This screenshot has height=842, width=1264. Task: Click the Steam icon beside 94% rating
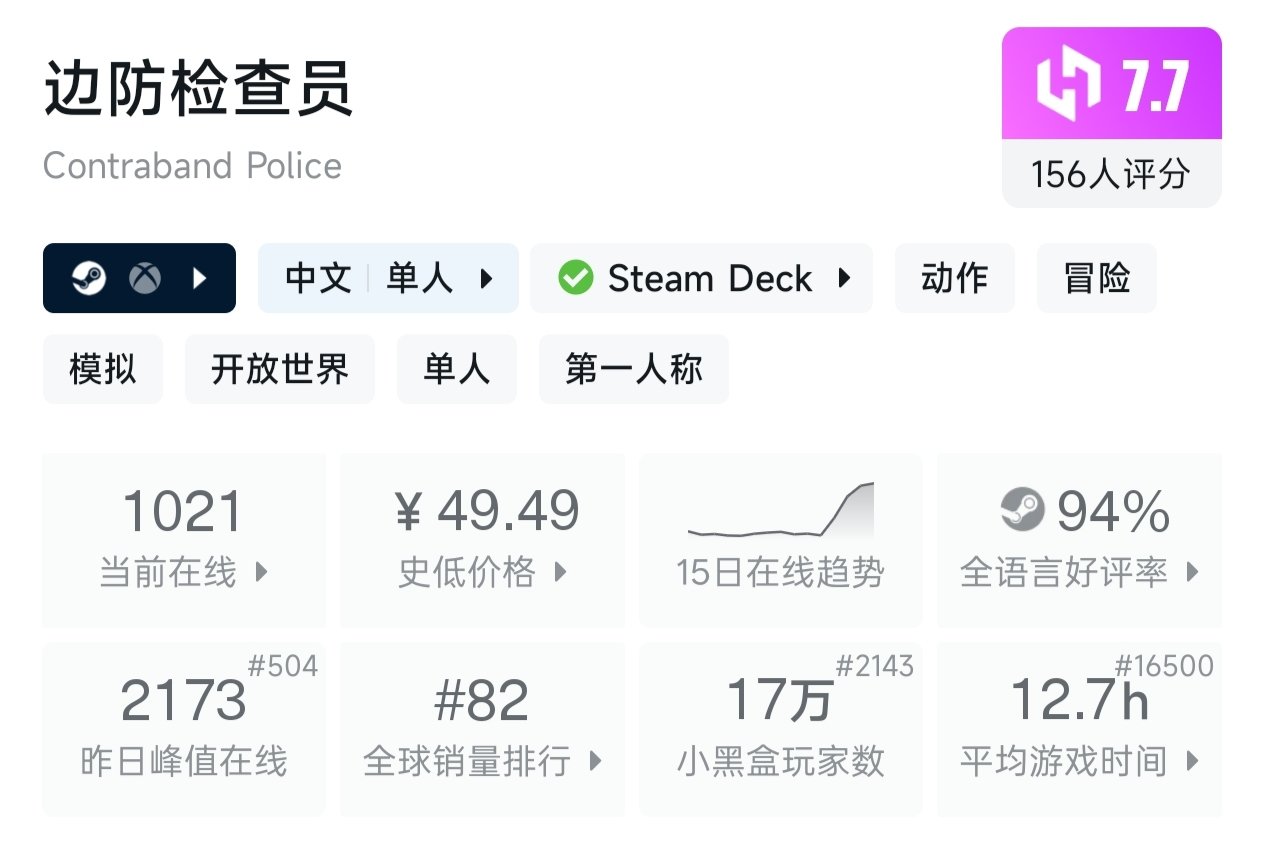1022,510
